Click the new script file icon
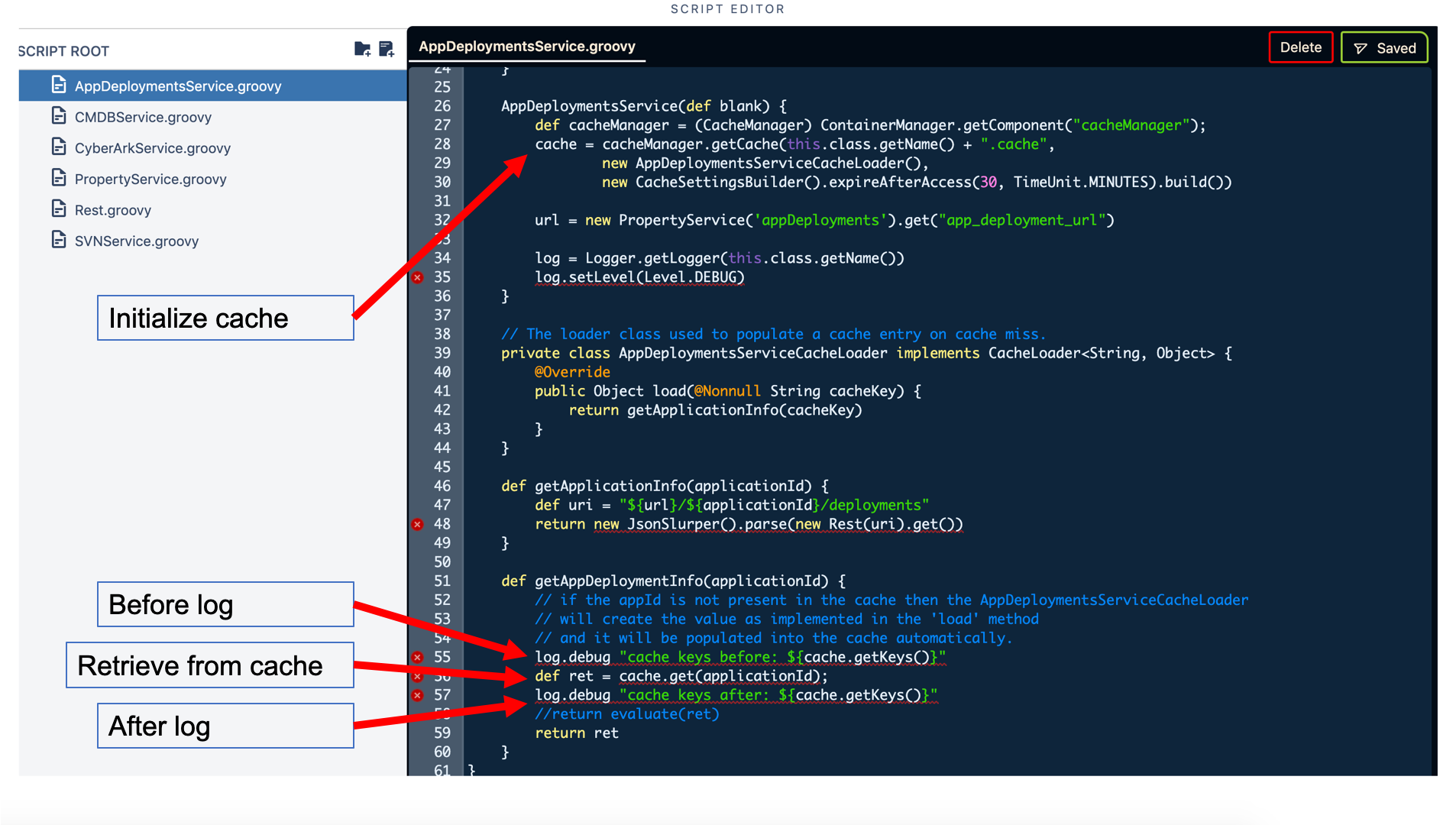1456x825 pixels. [x=387, y=50]
